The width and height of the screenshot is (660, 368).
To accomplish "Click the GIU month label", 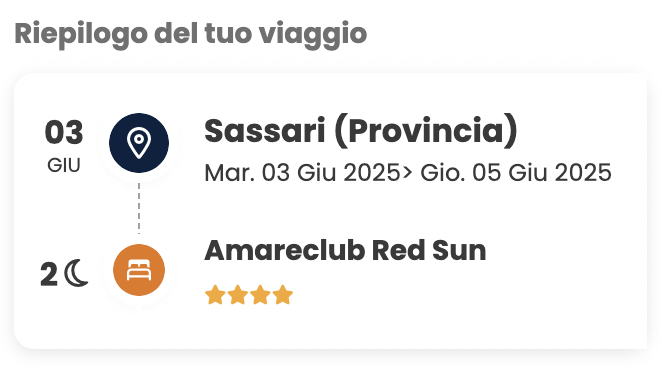I will 64,165.
